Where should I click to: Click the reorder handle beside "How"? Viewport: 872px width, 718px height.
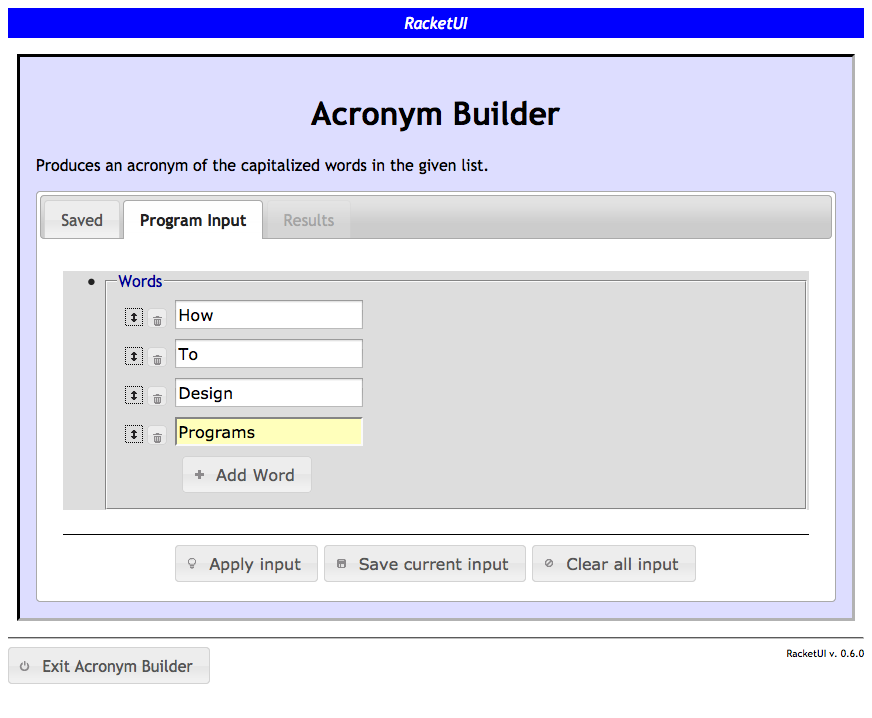coord(134,317)
